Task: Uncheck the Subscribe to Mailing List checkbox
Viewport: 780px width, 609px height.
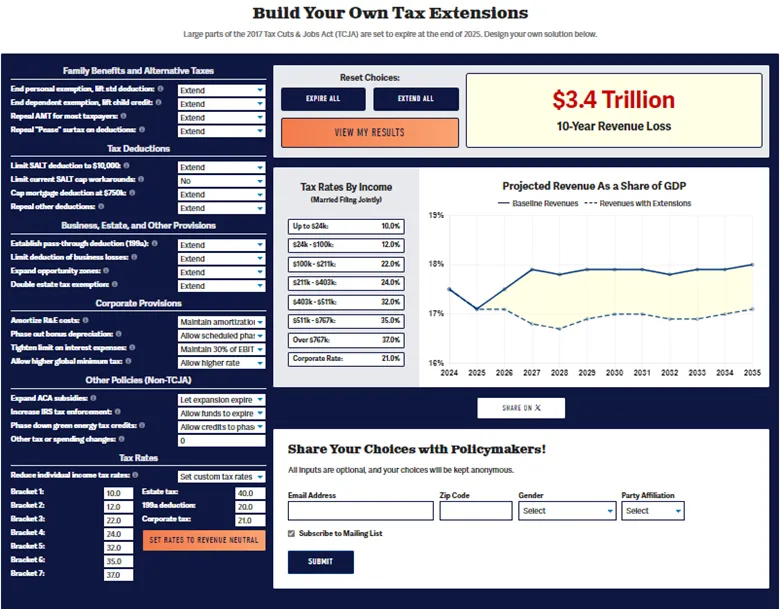Action: tap(291, 534)
